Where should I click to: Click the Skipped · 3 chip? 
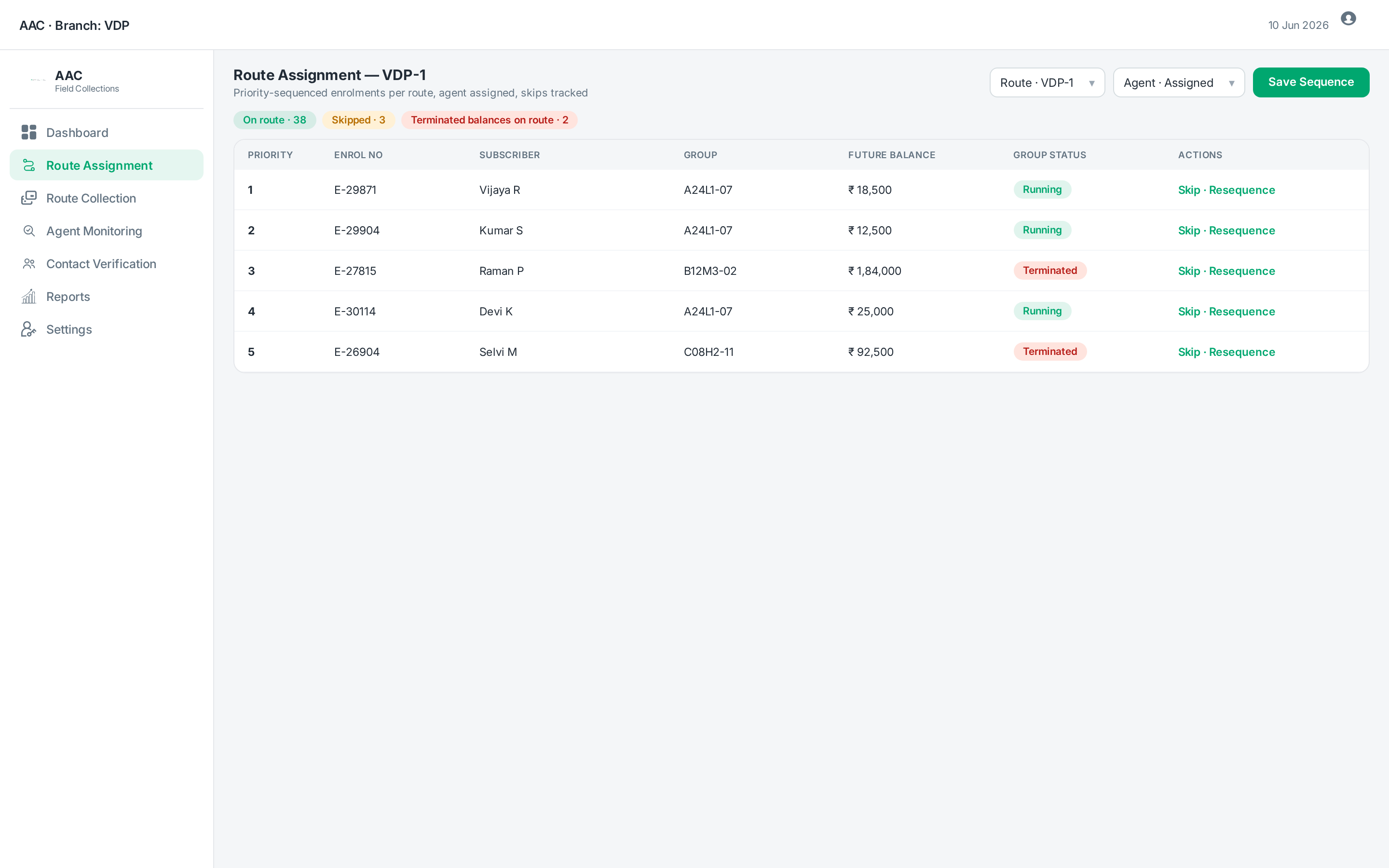pyautogui.click(x=358, y=120)
